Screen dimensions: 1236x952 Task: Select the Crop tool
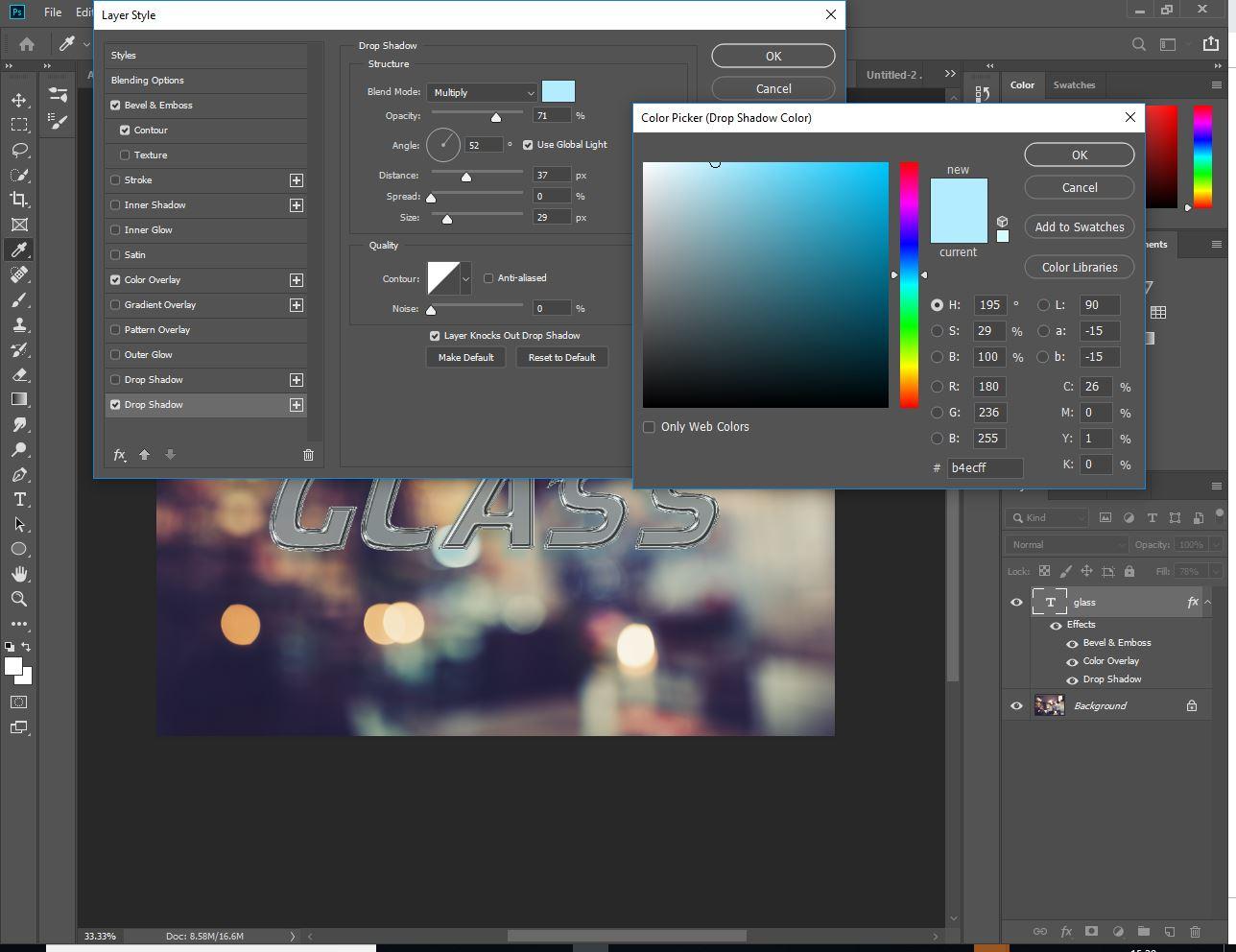coord(19,200)
